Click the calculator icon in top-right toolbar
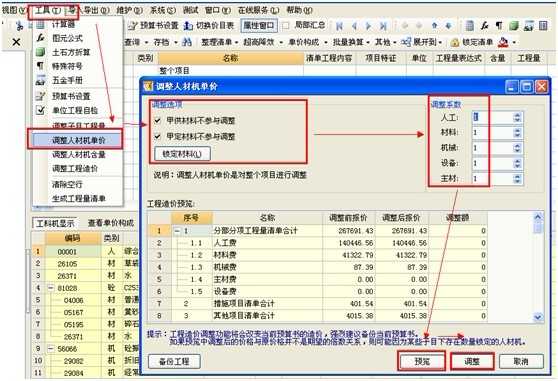The width and height of the screenshot is (558, 381). (x=470, y=26)
